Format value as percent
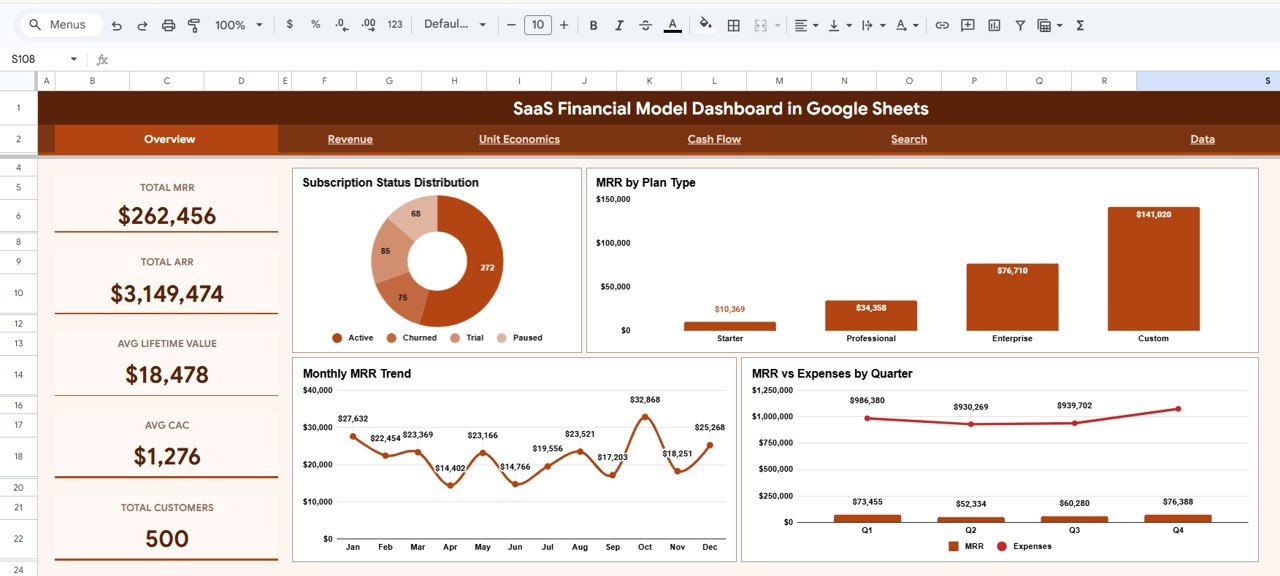The width and height of the screenshot is (1280, 576). (313, 24)
